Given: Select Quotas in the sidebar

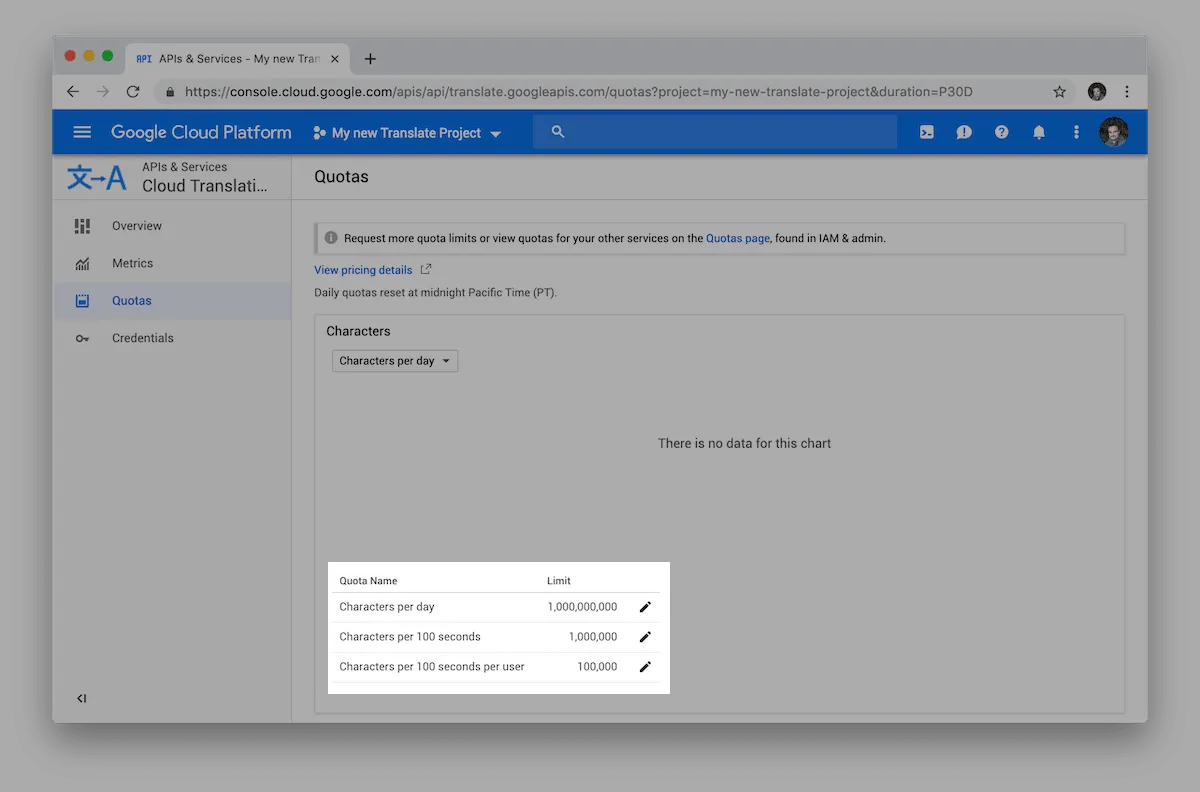Looking at the screenshot, I should click(172, 301).
